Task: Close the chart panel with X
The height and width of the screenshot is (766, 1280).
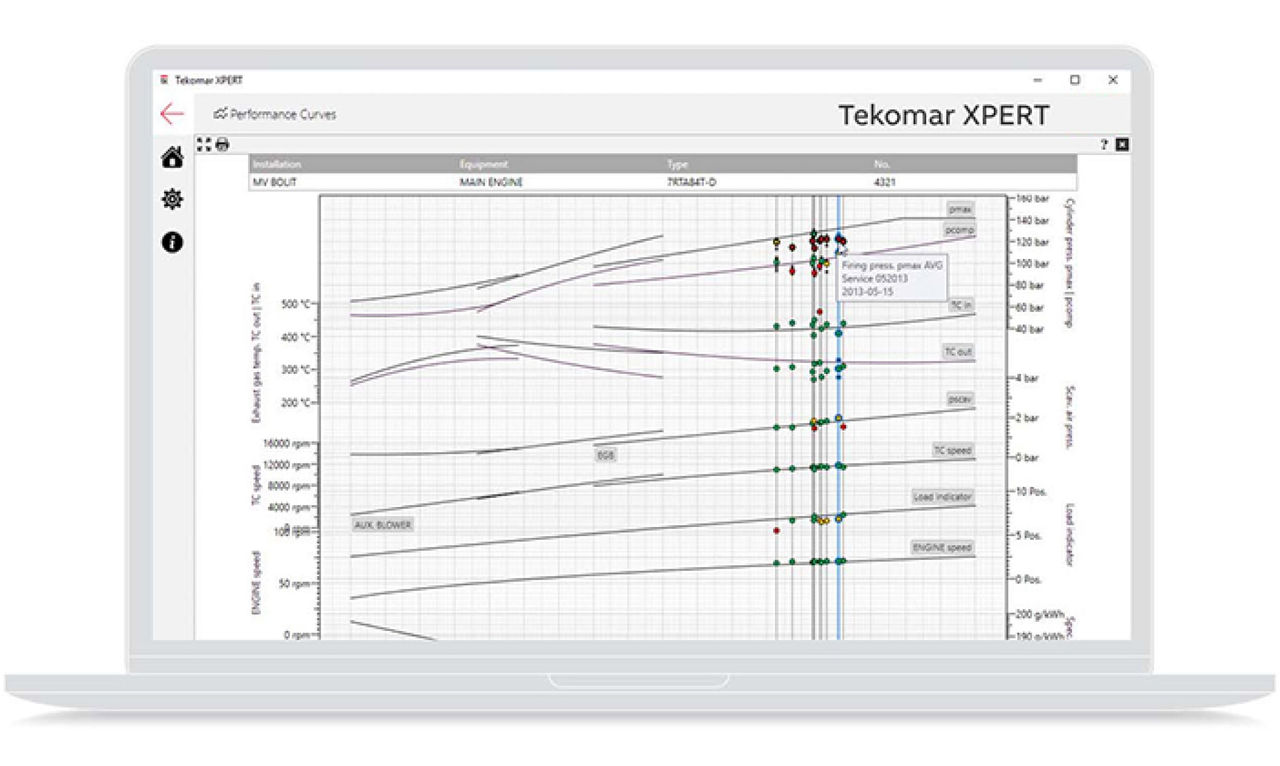Action: (1122, 145)
